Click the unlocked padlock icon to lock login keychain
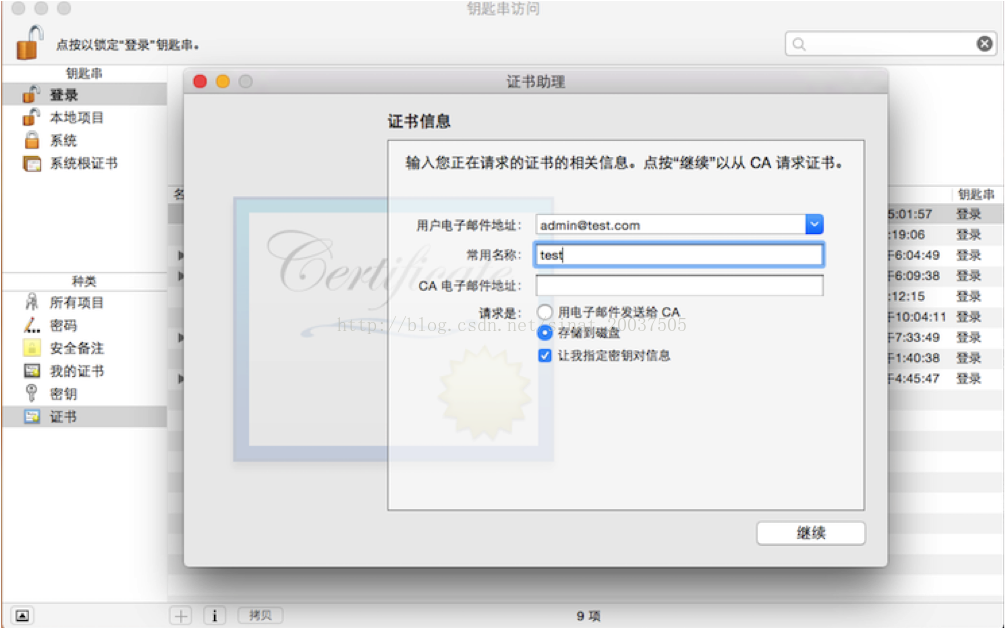This screenshot has height=629, width=1005. coord(29,42)
